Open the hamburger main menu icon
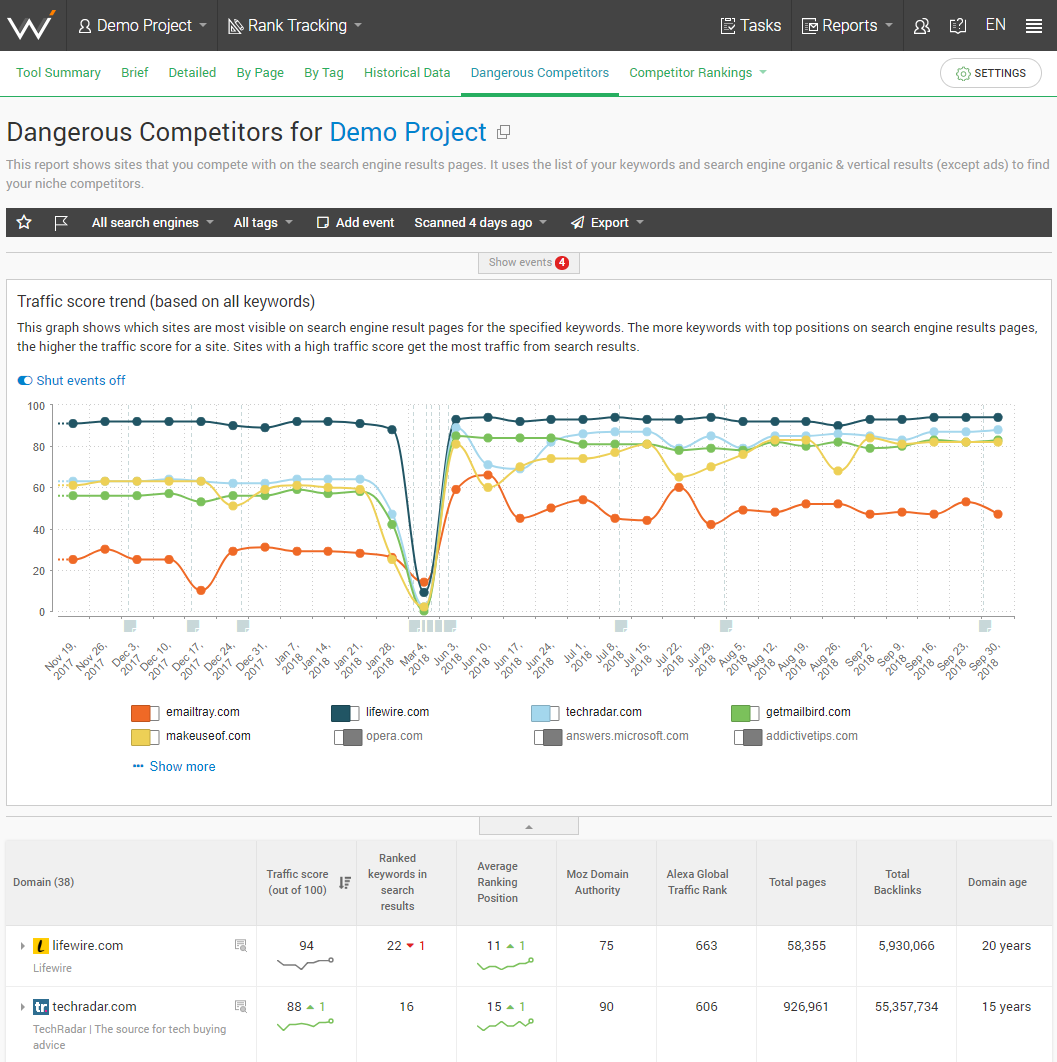This screenshot has width=1057, height=1062. tap(1033, 26)
